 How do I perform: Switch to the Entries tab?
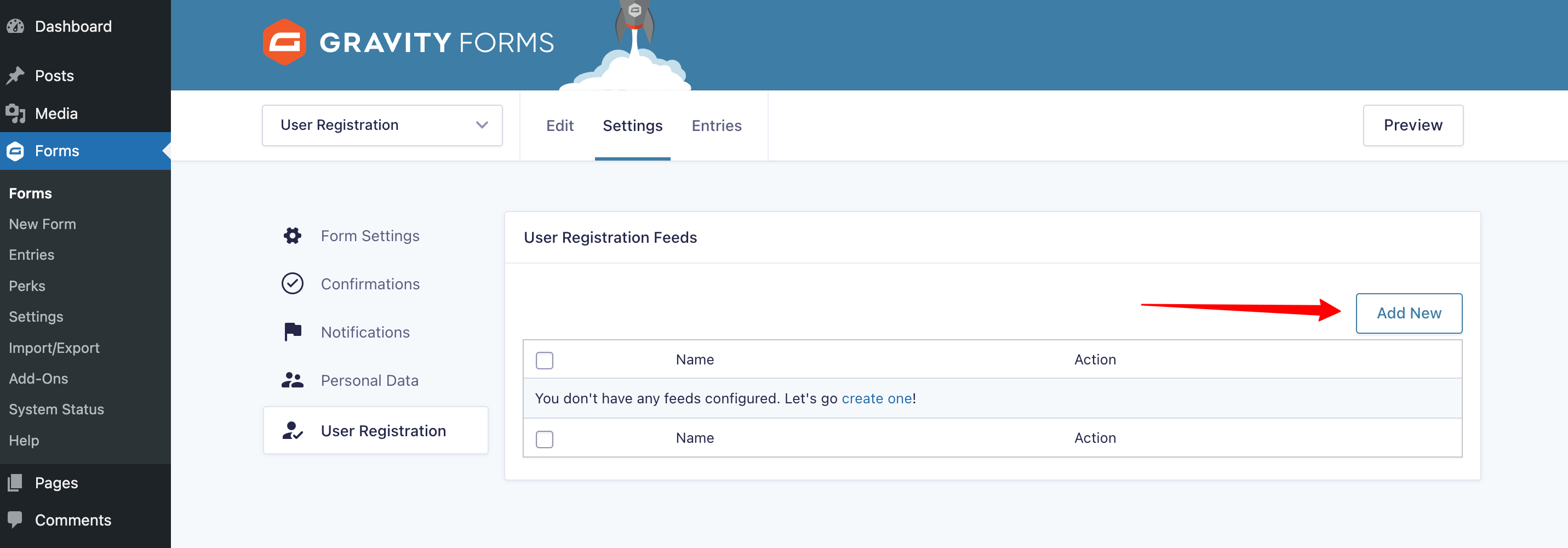point(717,125)
